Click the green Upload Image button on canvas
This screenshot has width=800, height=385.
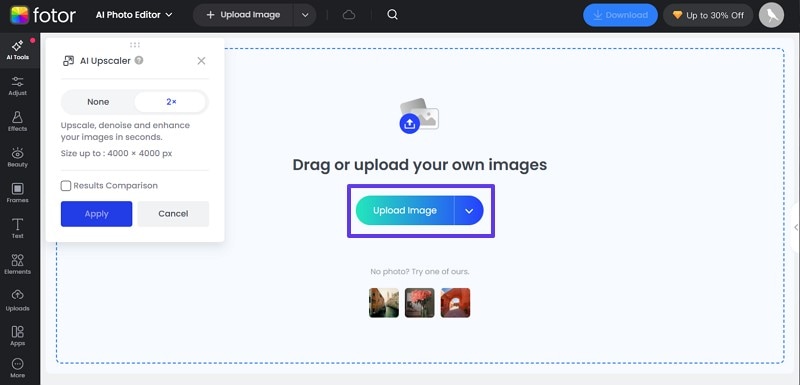coord(405,211)
